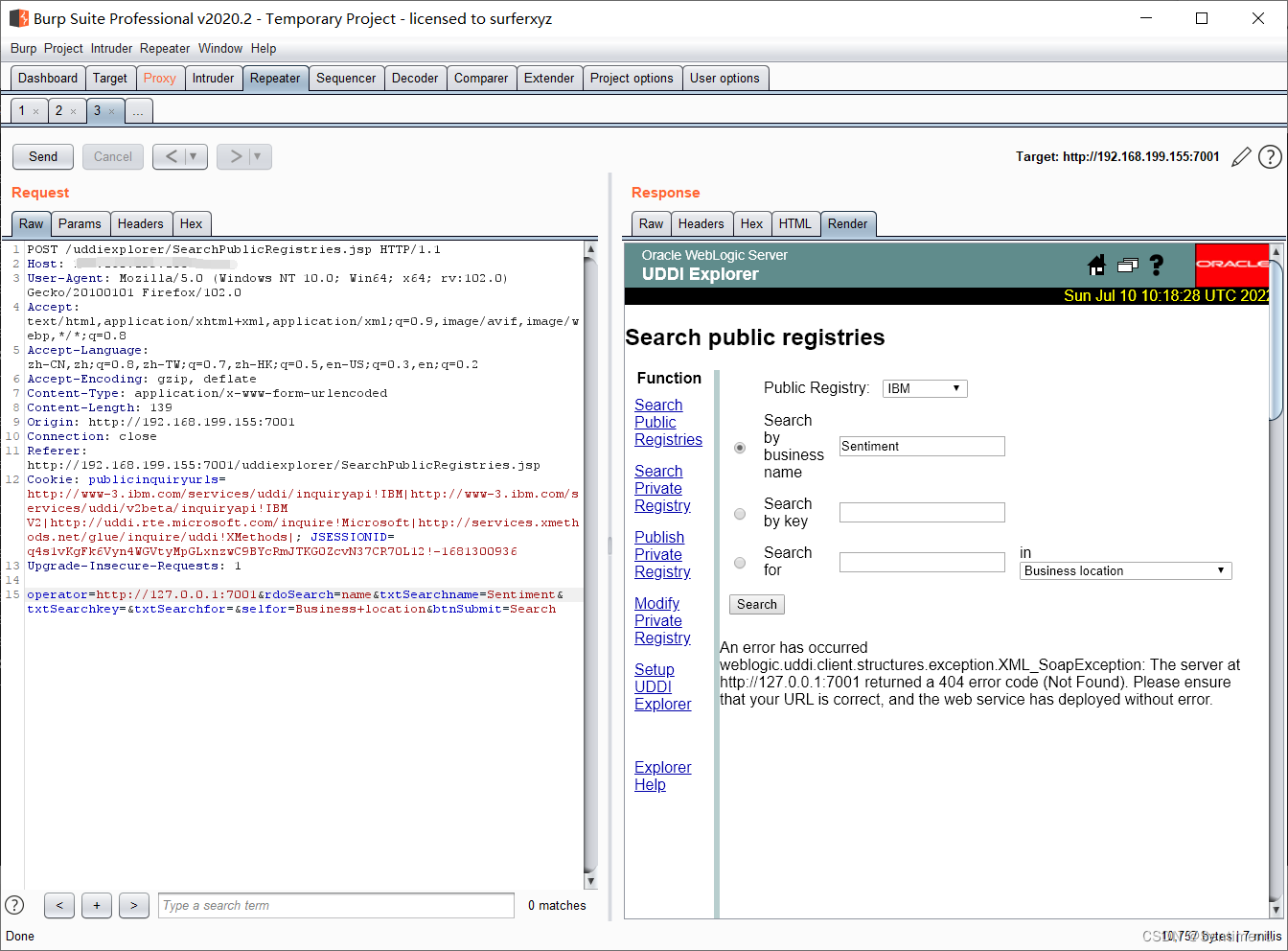This screenshot has height=951, width=1288.
Task: Click the response render vertical scrollbar
Action: pos(1276,580)
